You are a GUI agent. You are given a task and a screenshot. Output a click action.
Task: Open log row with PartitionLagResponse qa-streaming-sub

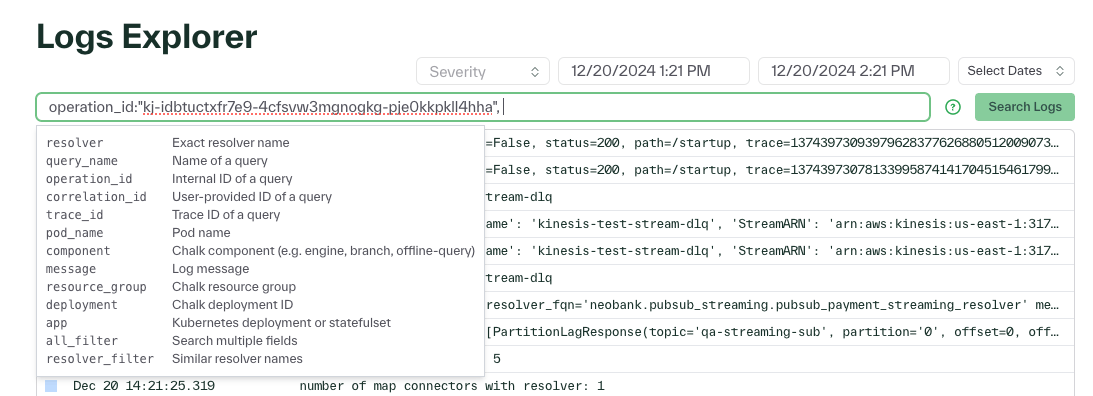point(779,332)
